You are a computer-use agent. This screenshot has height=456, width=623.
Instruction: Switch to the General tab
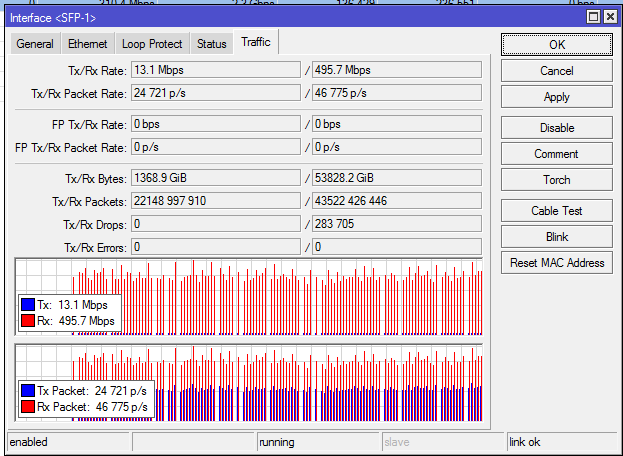35,44
